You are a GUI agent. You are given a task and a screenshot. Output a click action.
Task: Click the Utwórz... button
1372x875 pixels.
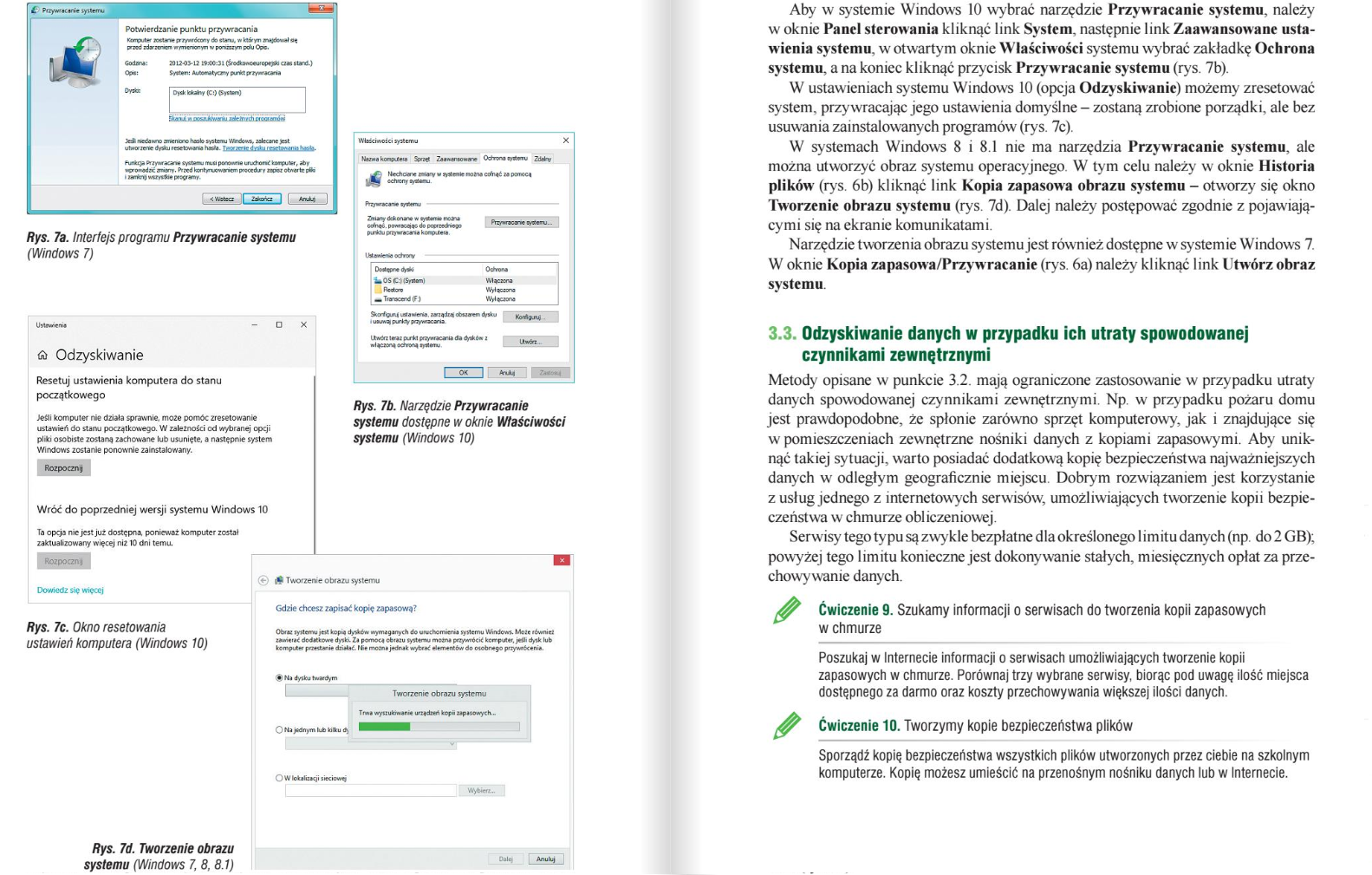coord(530,341)
